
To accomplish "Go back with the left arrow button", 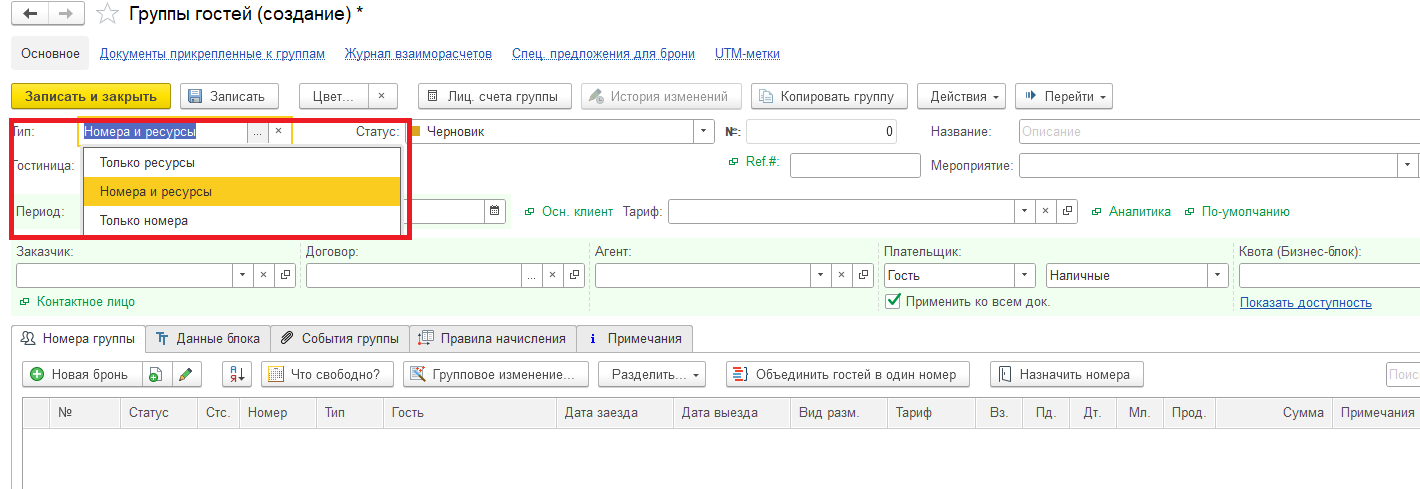I will (x=29, y=14).
